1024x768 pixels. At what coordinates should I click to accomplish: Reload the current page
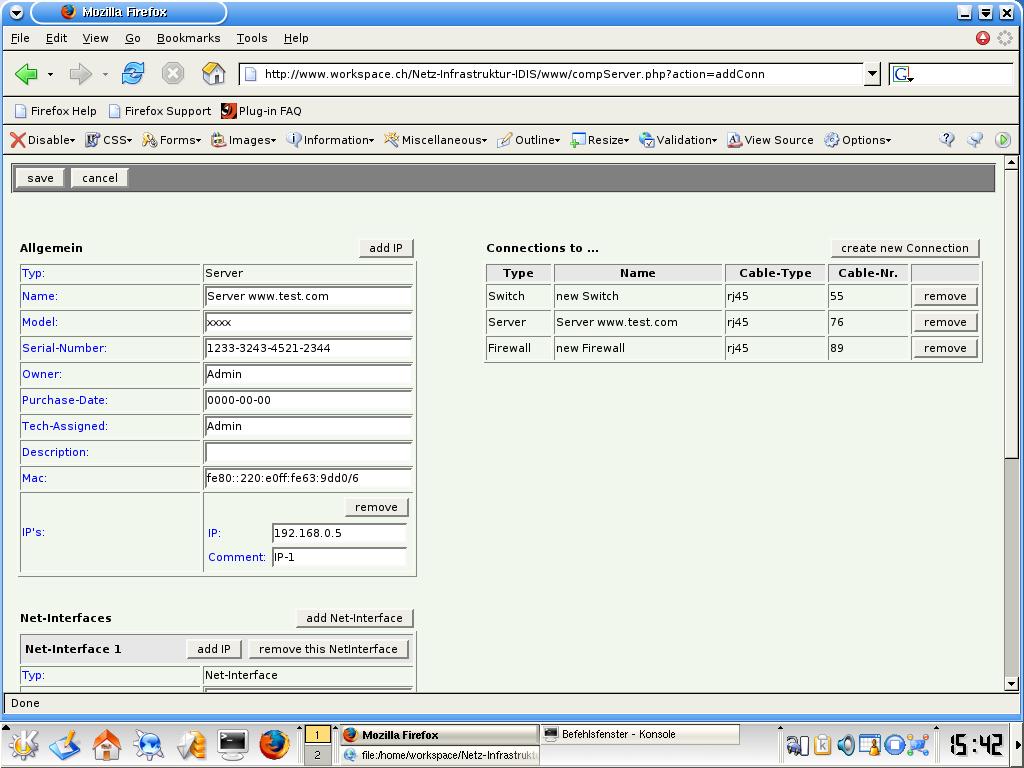tap(133, 73)
